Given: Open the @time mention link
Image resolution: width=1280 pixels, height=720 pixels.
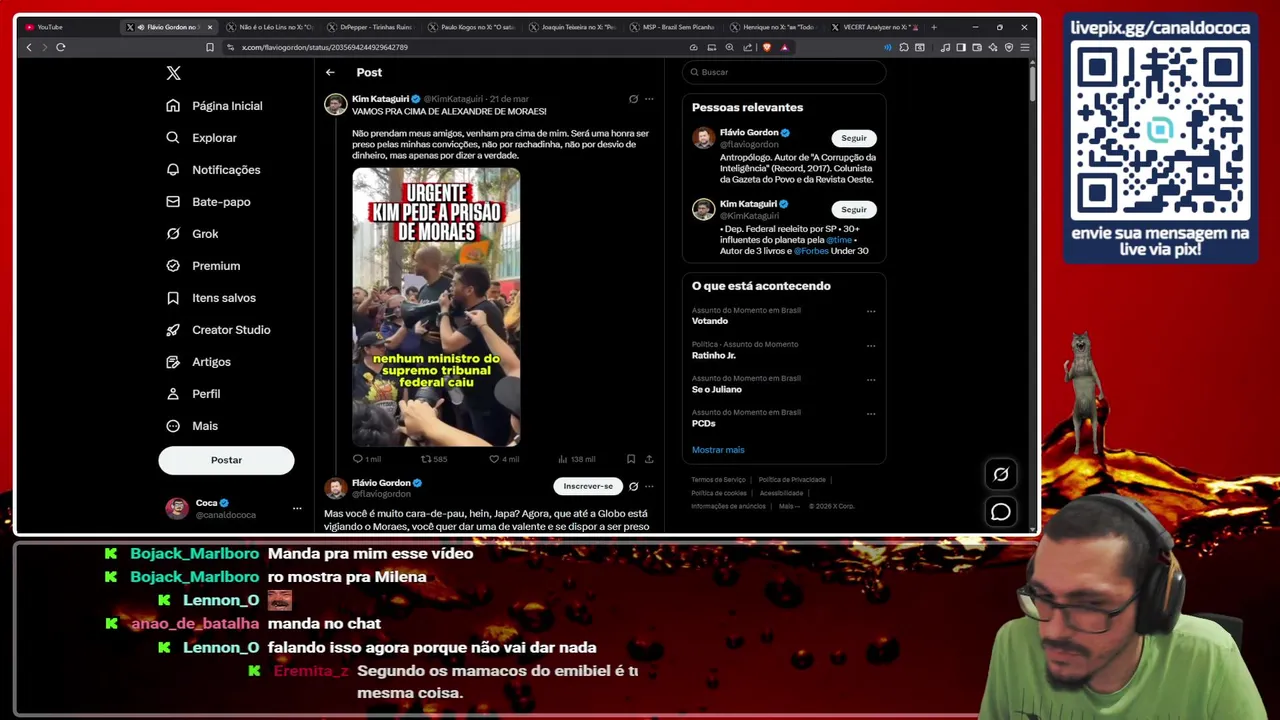Looking at the screenshot, I should point(839,240).
